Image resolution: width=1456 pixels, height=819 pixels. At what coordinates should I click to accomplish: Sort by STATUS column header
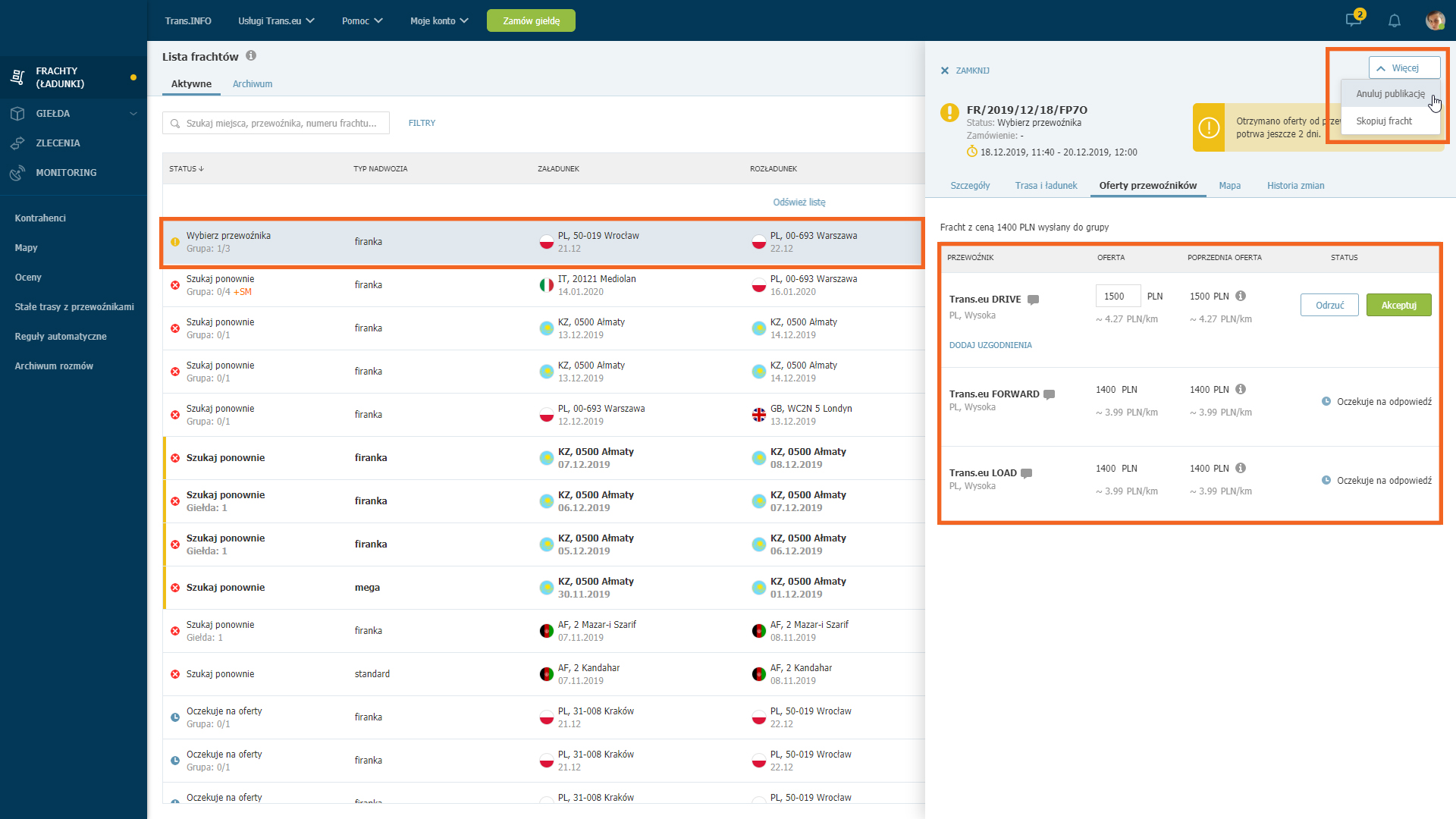(187, 168)
